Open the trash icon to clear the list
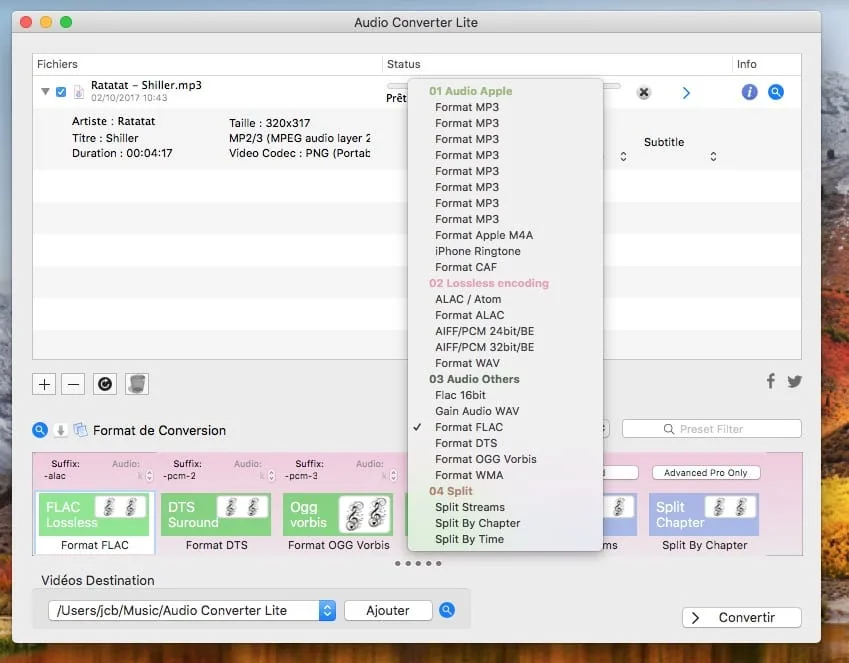The height and width of the screenshot is (663, 849). (x=135, y=383)
